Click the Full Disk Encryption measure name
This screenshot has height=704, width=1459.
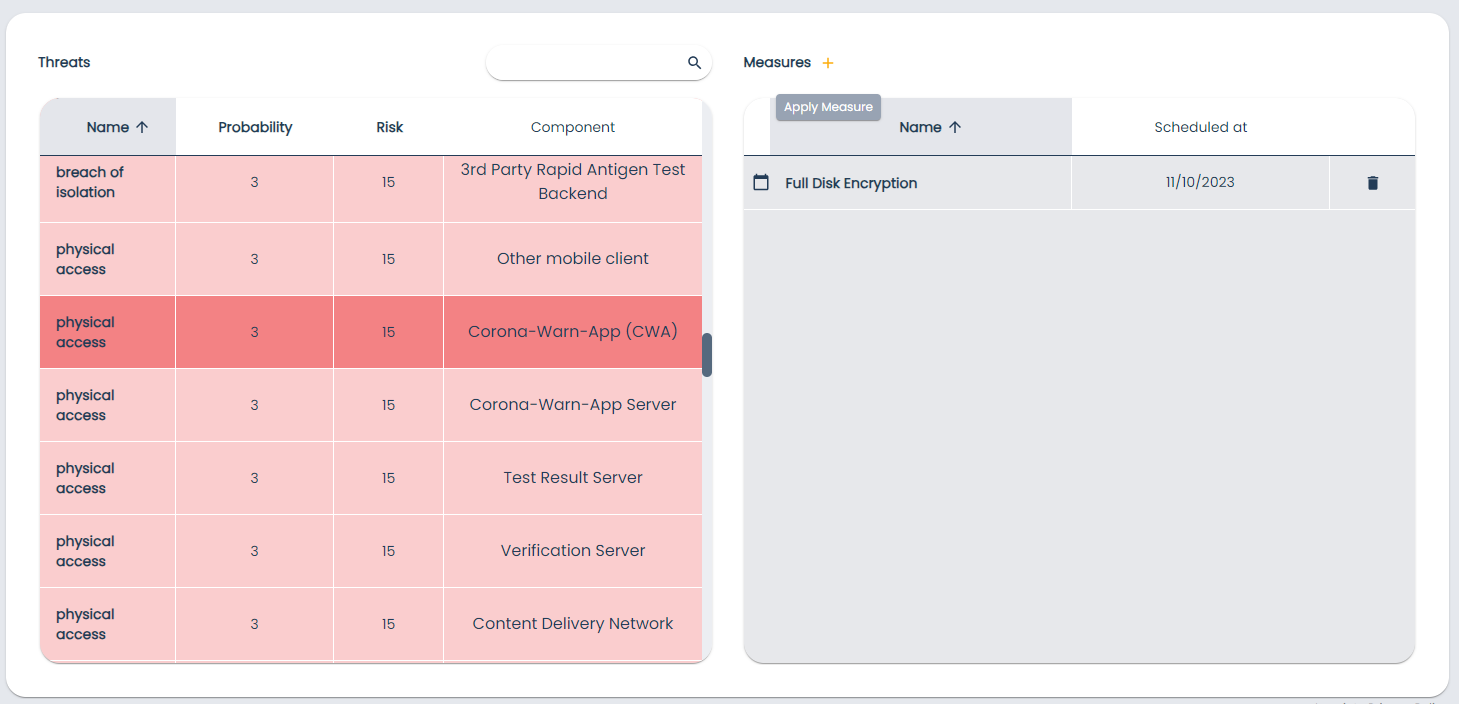pyautogui.click(x=851, y=183)
